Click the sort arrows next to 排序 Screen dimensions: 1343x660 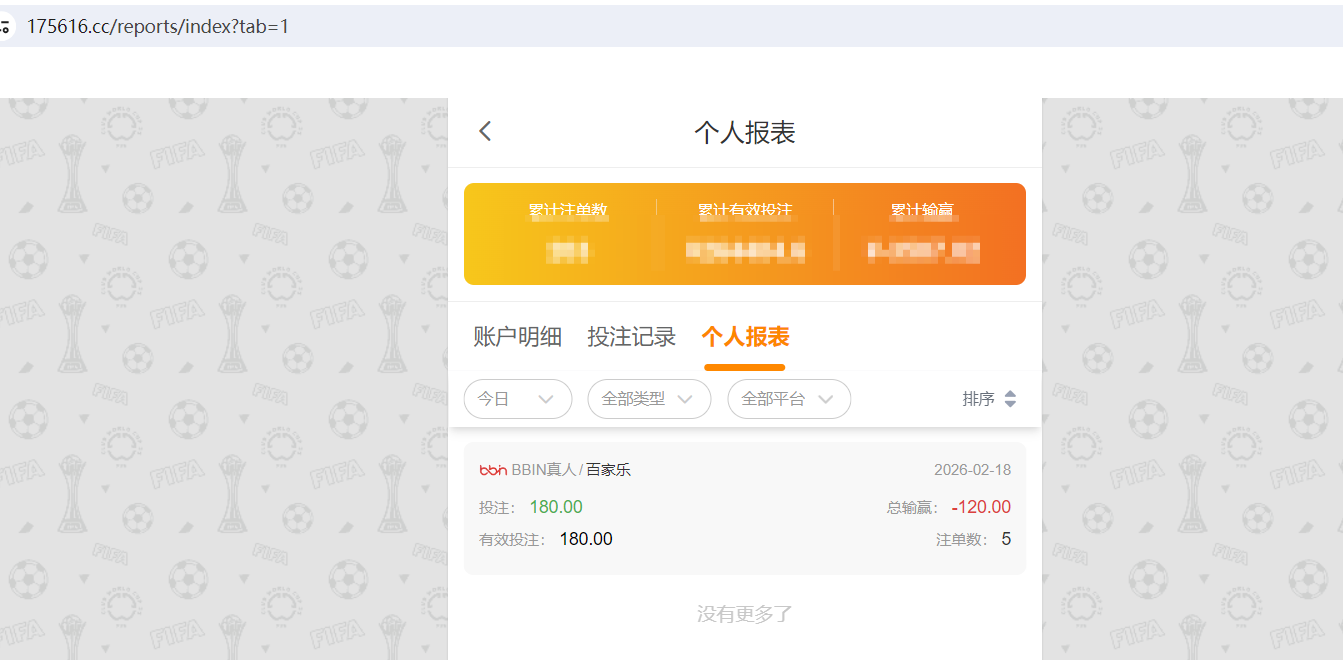pyautogui.click(x=1010, y=398)
